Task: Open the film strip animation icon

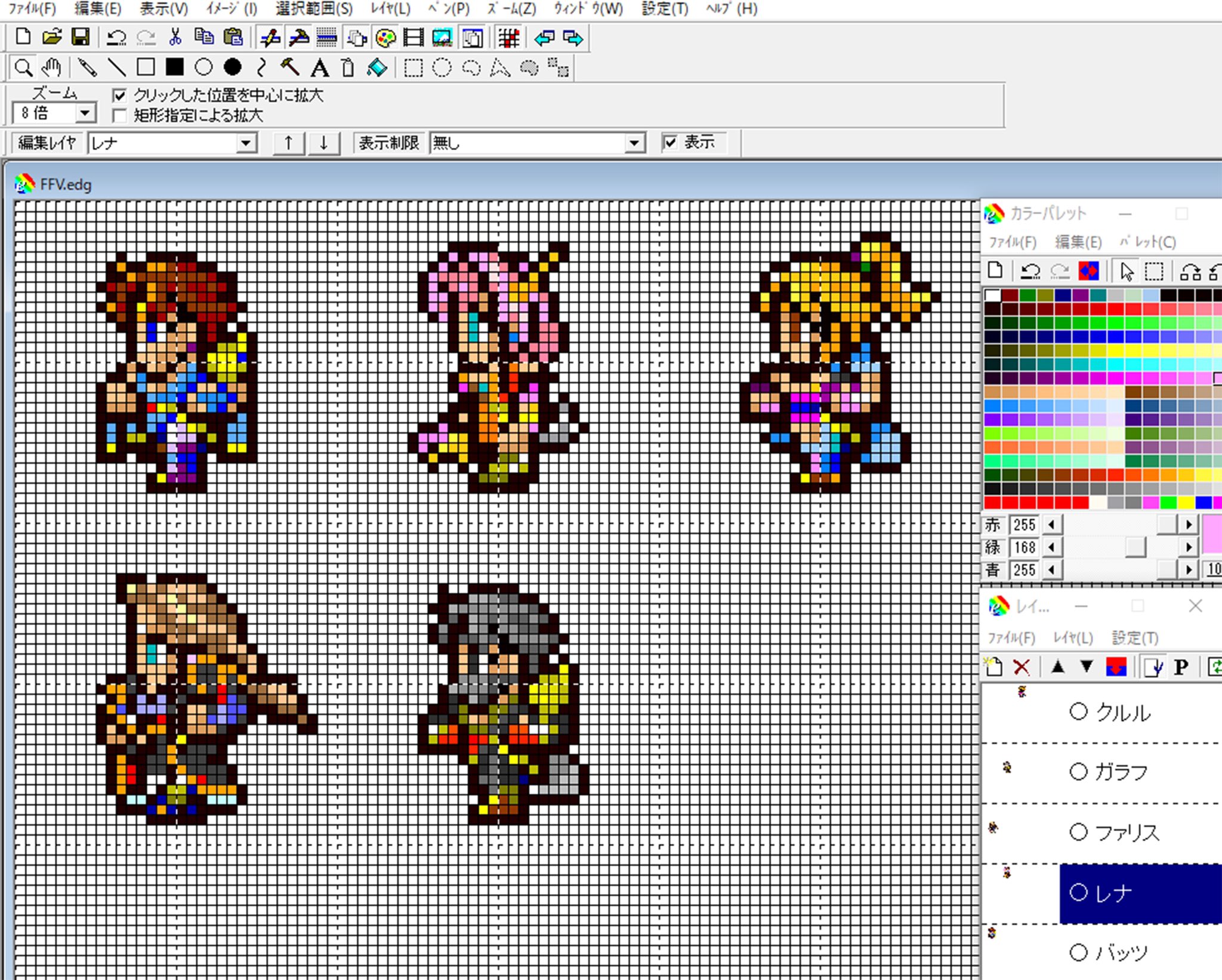Action: click(x=413, y=38)
